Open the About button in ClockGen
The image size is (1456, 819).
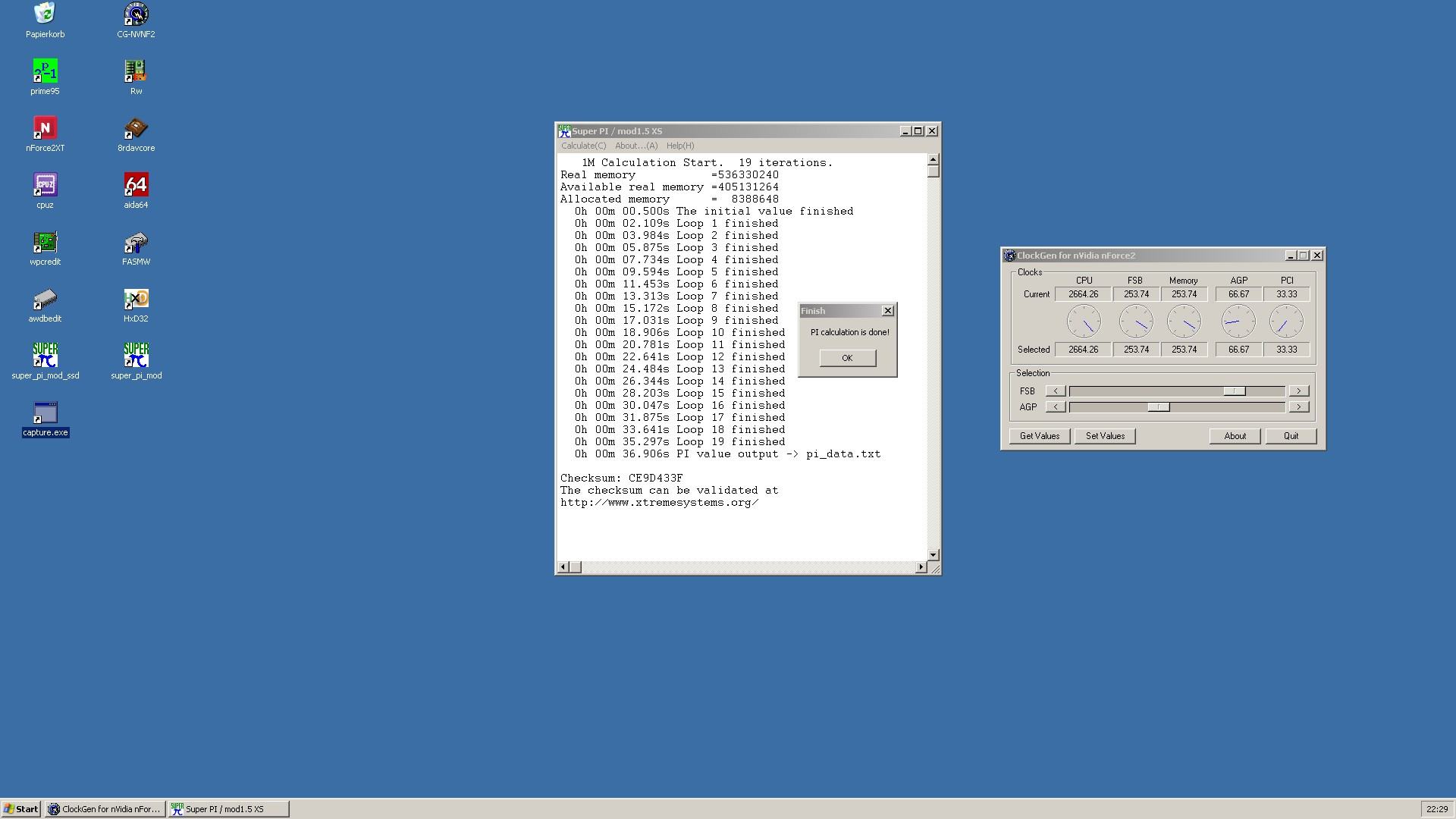pyautogui.click(x=1235, y=436)
